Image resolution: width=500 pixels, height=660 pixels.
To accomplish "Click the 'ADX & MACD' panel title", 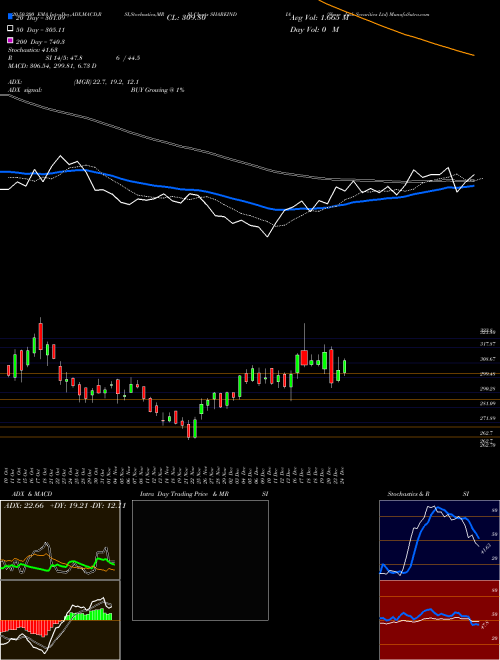I will (x=32, y=494).
